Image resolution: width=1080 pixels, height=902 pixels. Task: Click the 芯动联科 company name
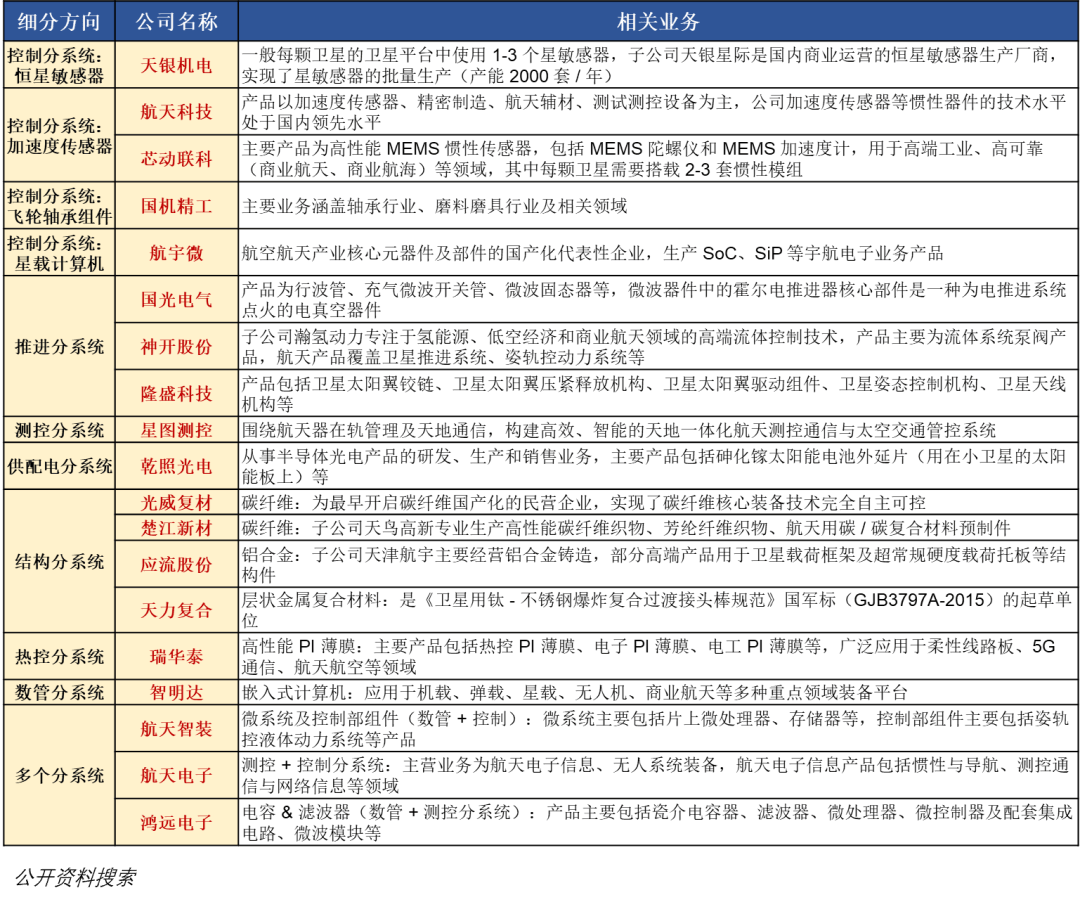click(177, 158)
